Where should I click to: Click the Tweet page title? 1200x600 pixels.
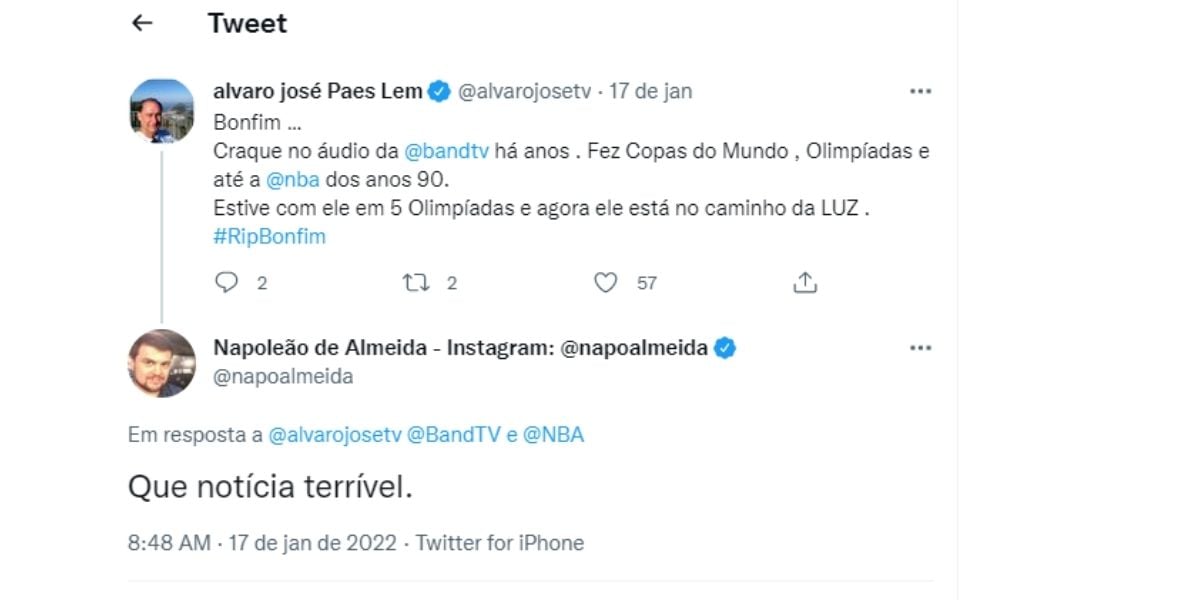click(x=246, y=23)
